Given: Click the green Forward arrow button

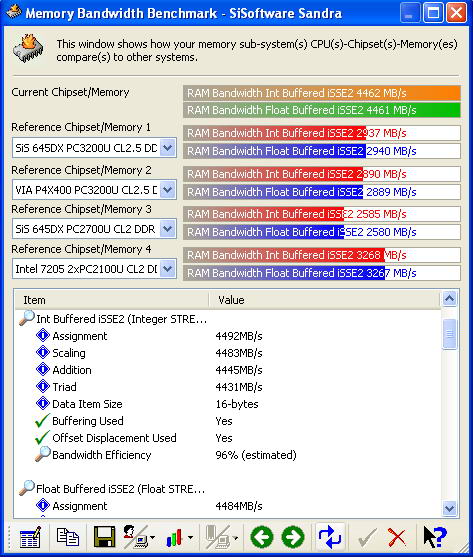Looking at the screenshot, I should [293, 537].
